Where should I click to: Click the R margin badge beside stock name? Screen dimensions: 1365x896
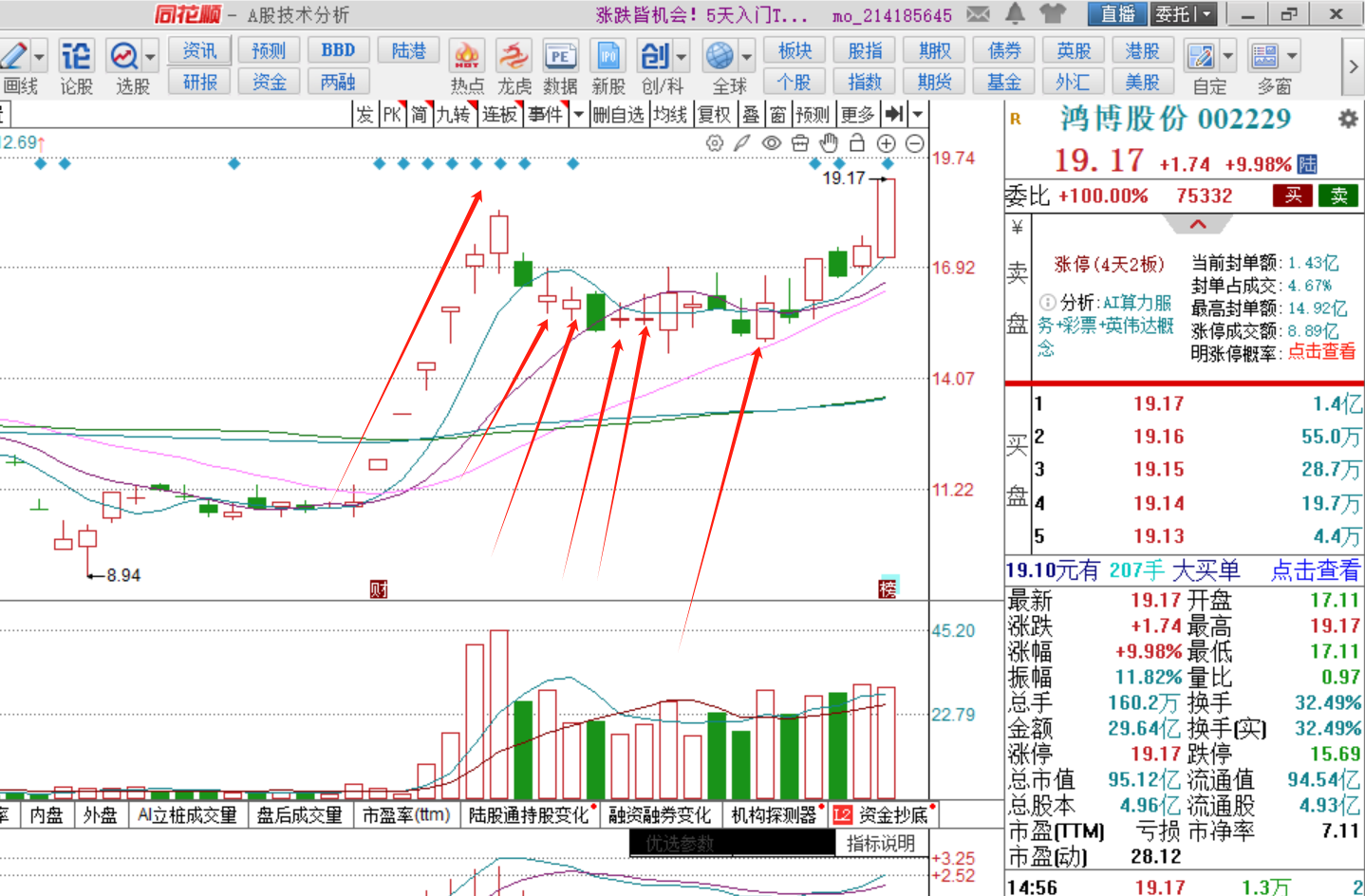tap(1015, 120)
